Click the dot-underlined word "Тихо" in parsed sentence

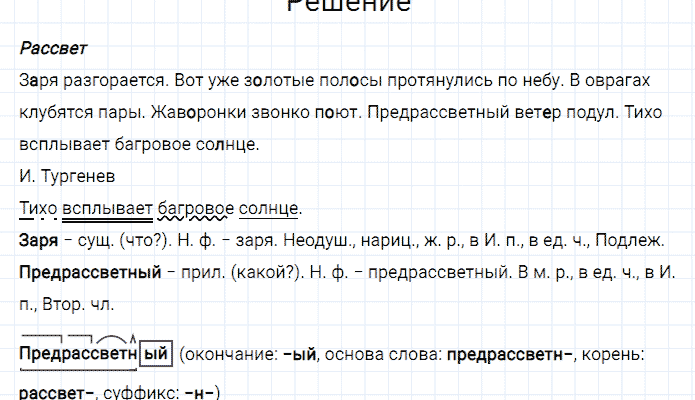point(38,208)
